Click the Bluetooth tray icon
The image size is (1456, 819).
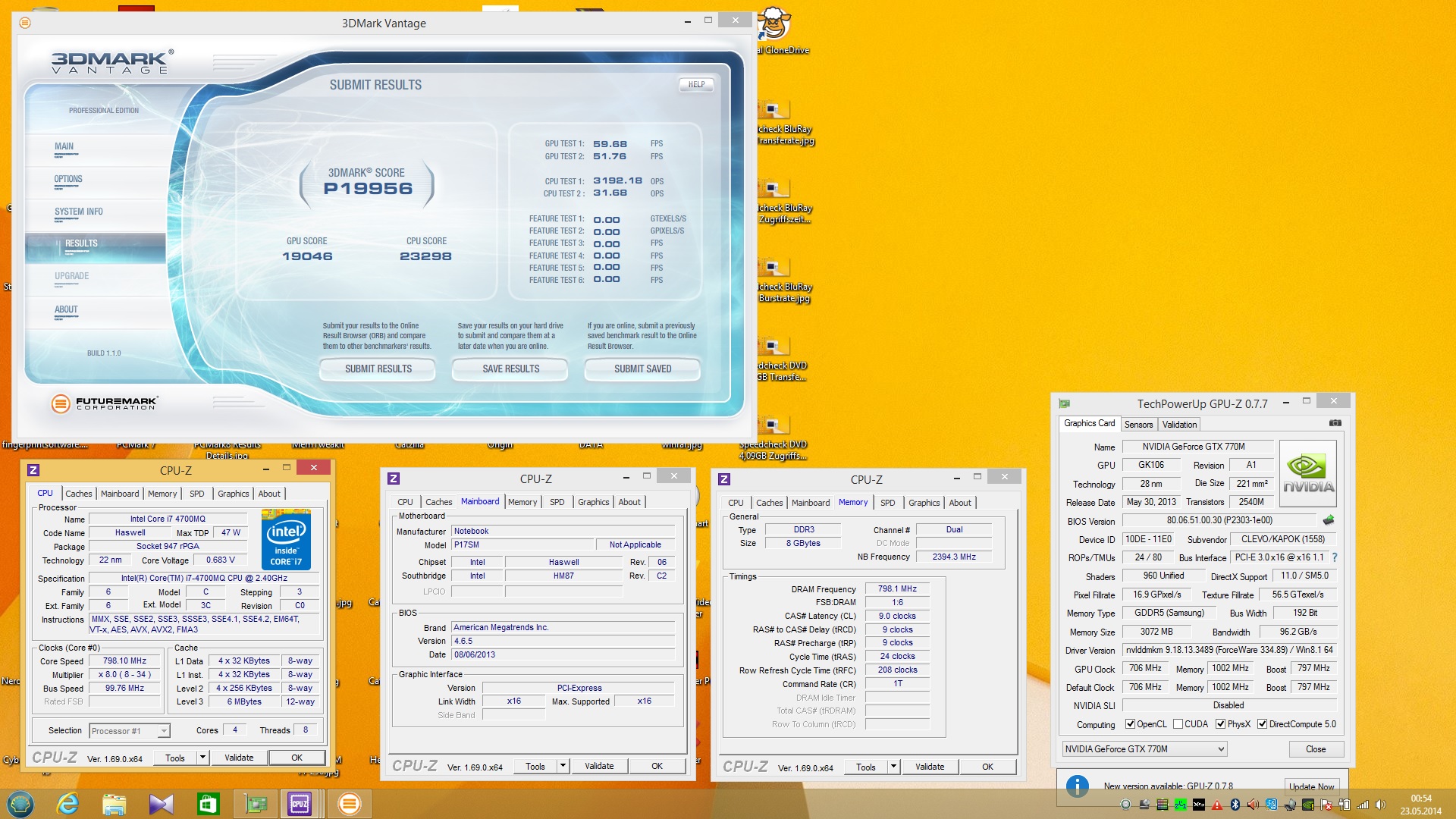pyautogui.click(x=1235, y=805)
